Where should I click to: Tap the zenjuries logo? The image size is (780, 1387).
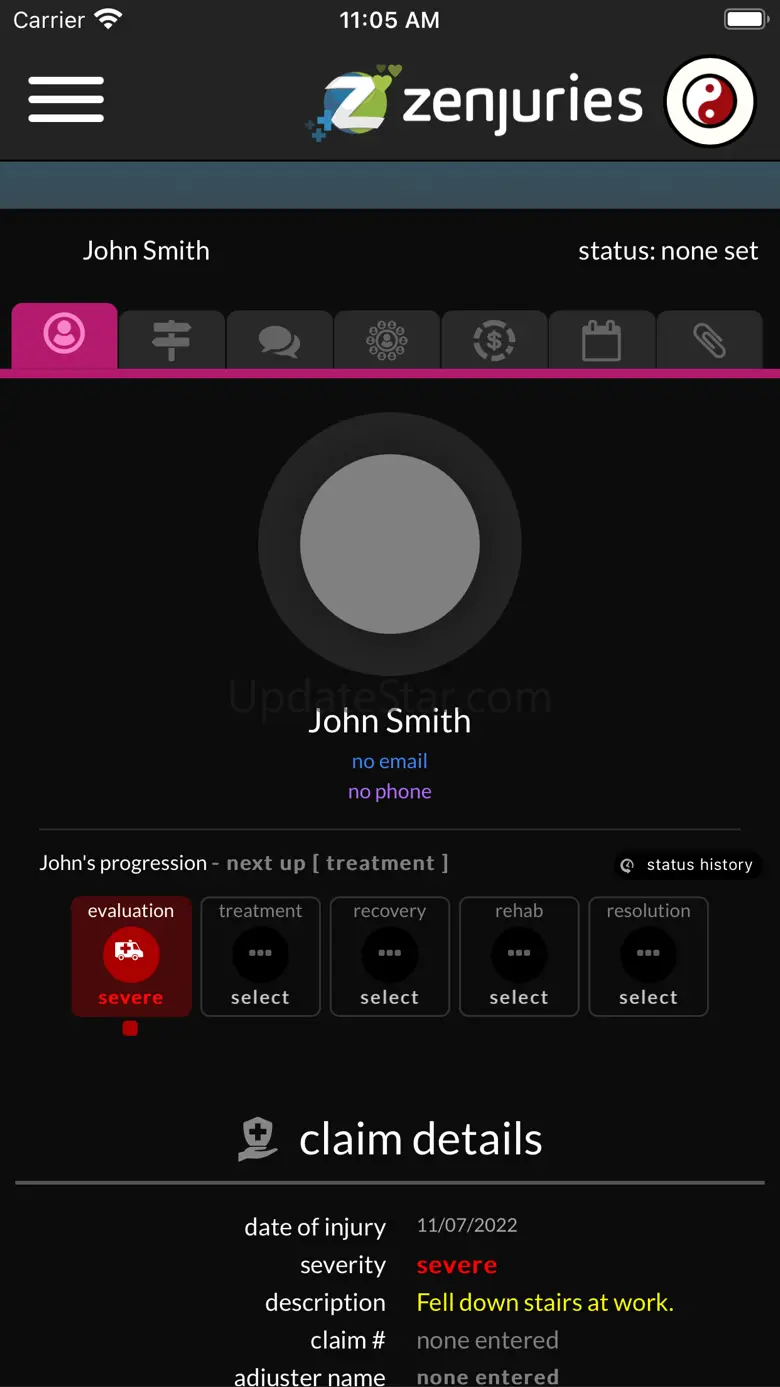[474, 101]
